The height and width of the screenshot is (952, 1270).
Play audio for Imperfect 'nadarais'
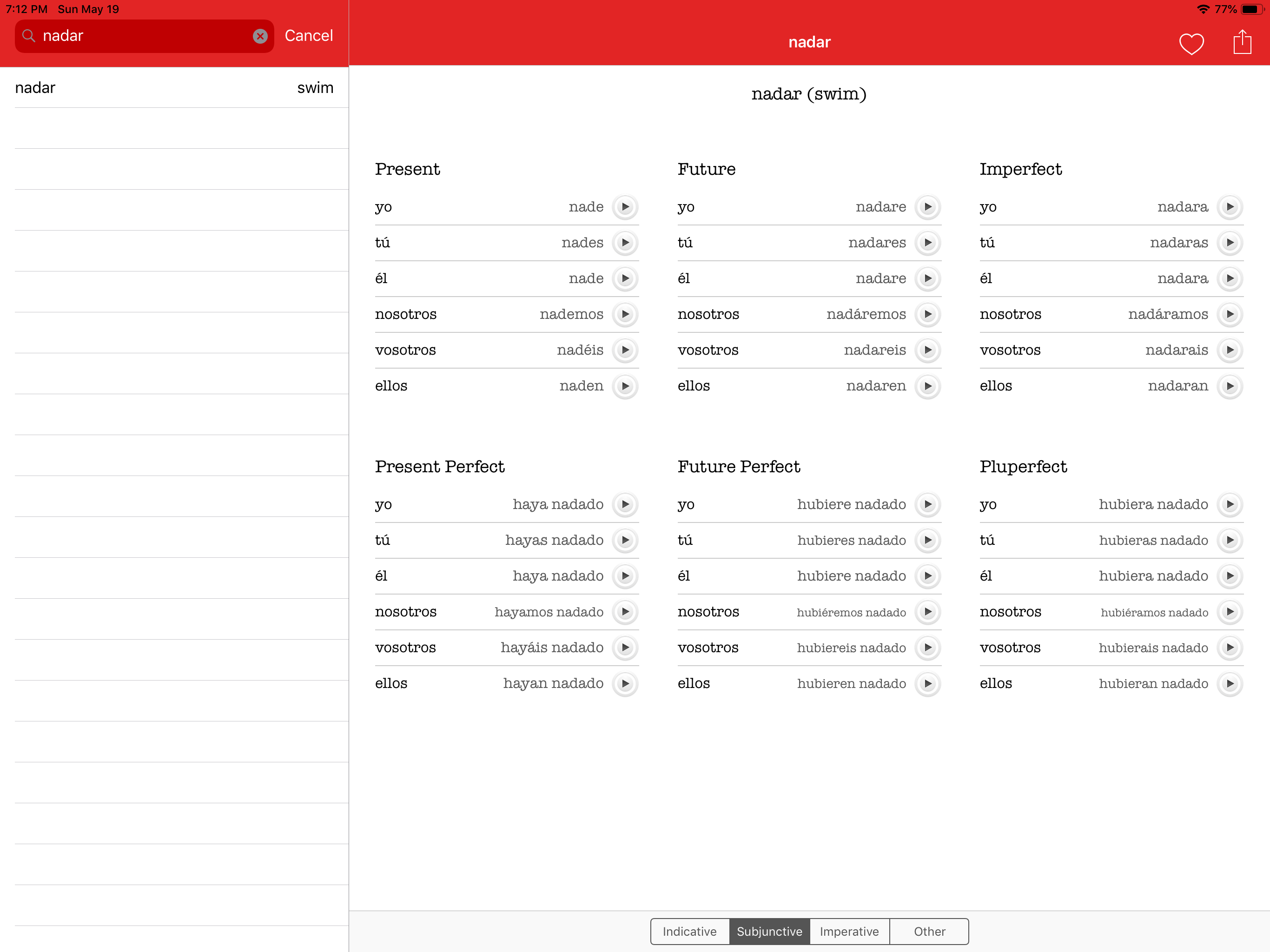[x=1230, y=350]
